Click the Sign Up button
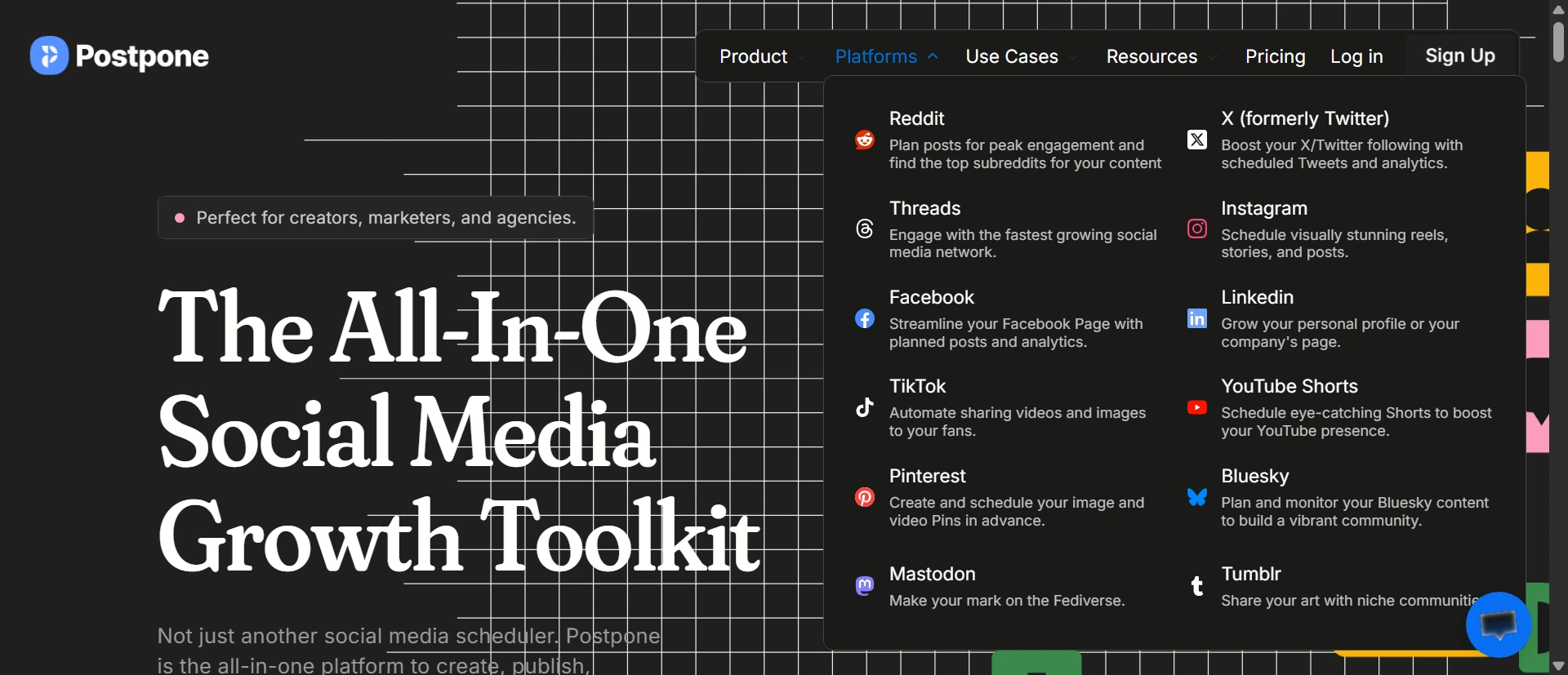 click(1460, 56)
